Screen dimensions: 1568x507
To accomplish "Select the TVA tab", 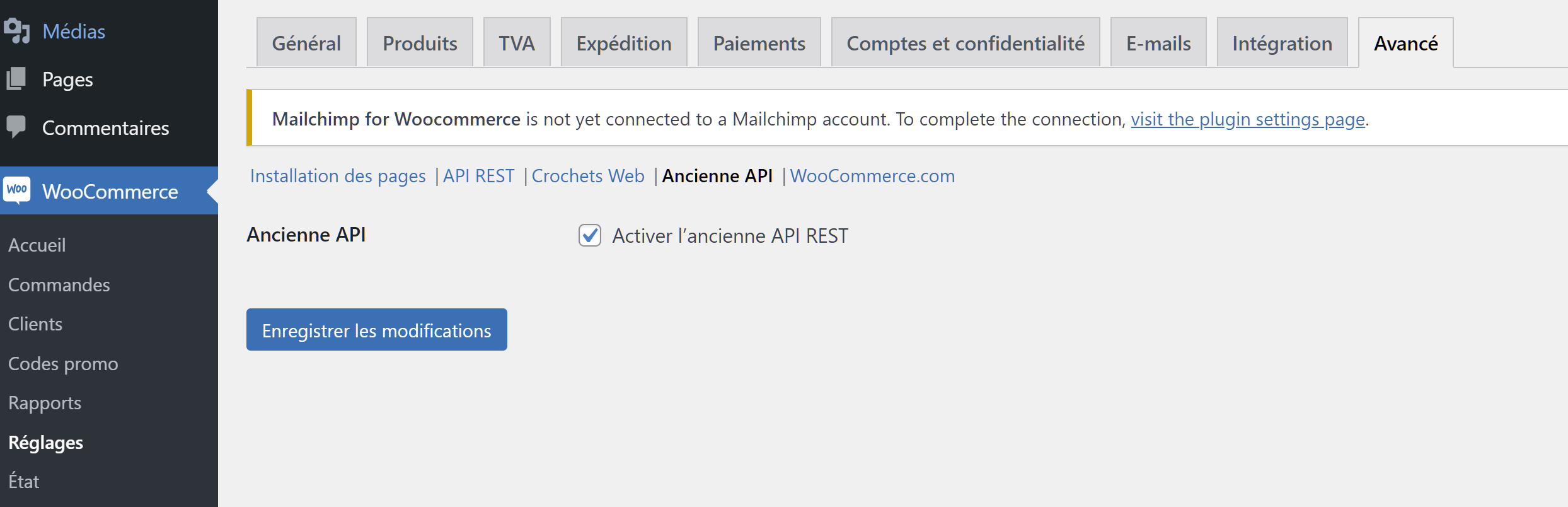I will coord(517,42).
